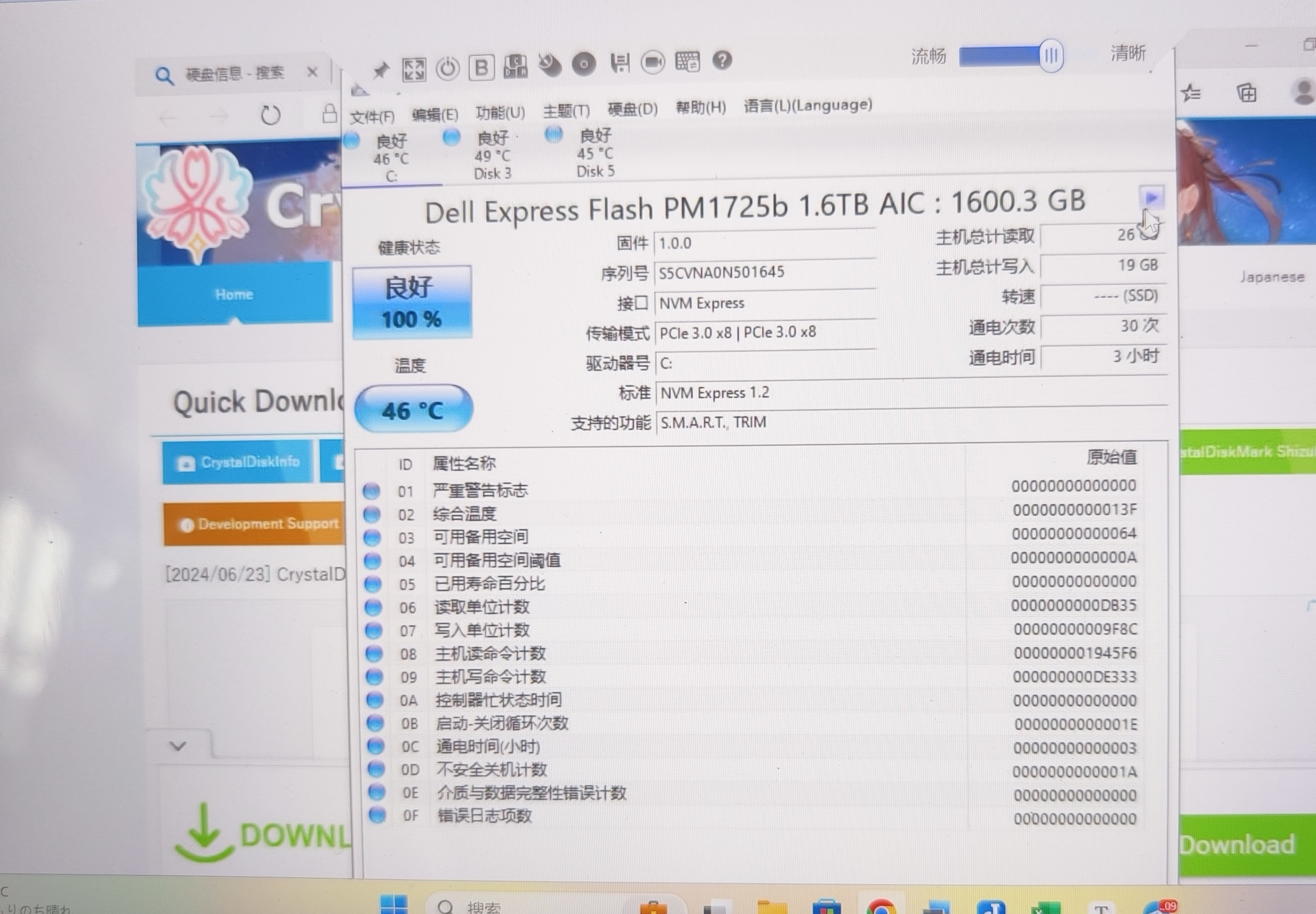Click the 良好 100 % health status button

pos(412,303)
